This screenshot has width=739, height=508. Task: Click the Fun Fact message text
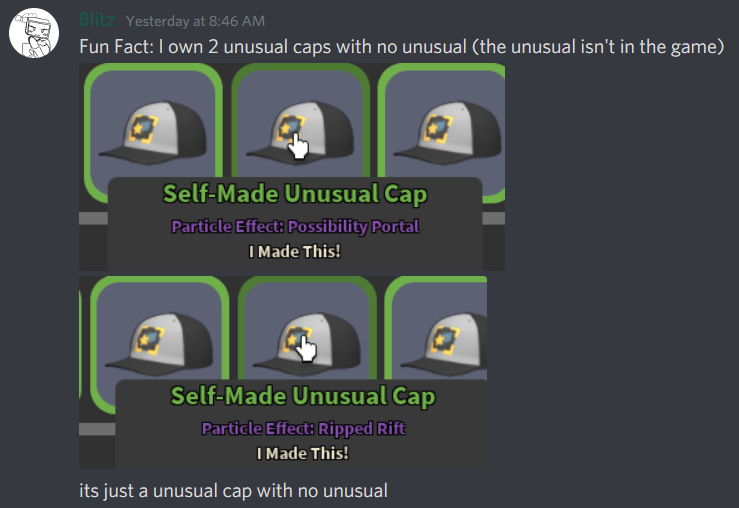402,47
